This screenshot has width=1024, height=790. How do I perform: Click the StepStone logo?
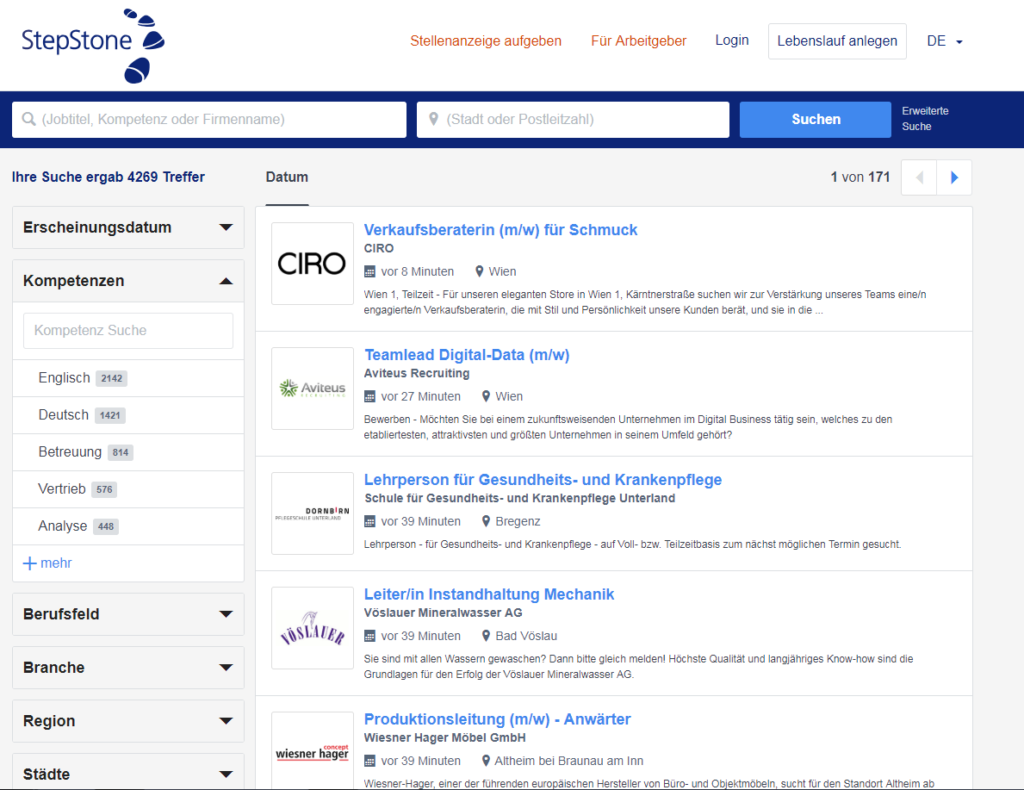click(x=93, y=46)
